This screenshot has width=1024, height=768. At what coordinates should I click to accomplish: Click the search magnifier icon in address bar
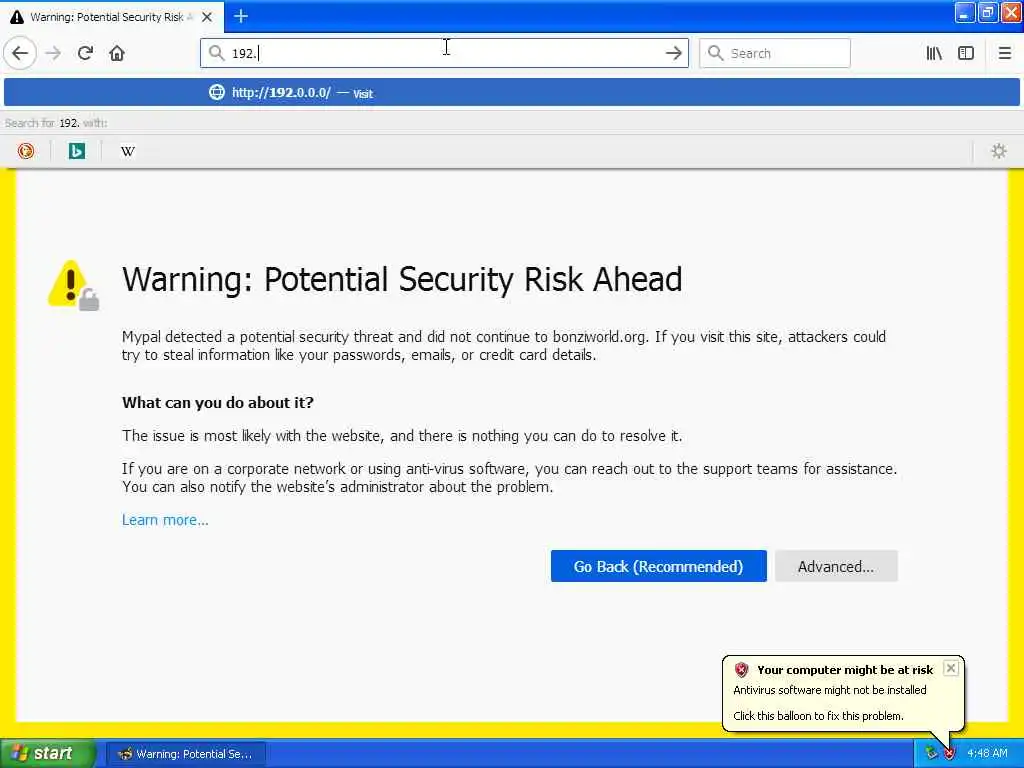[x=216, y=53]
